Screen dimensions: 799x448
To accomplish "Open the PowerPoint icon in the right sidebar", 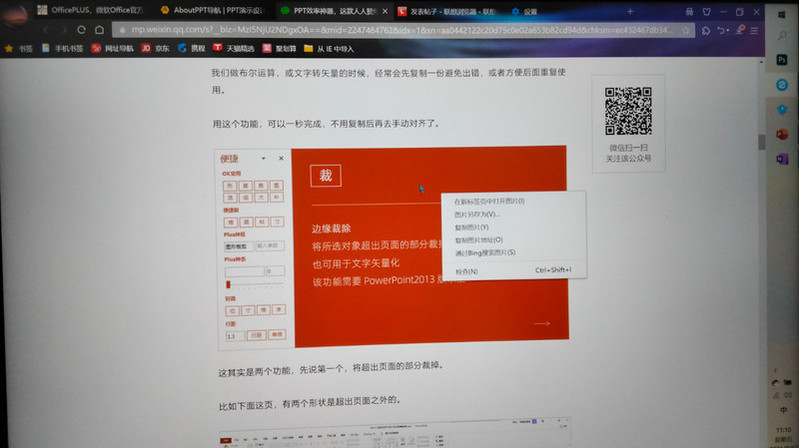I will point(782,134).
